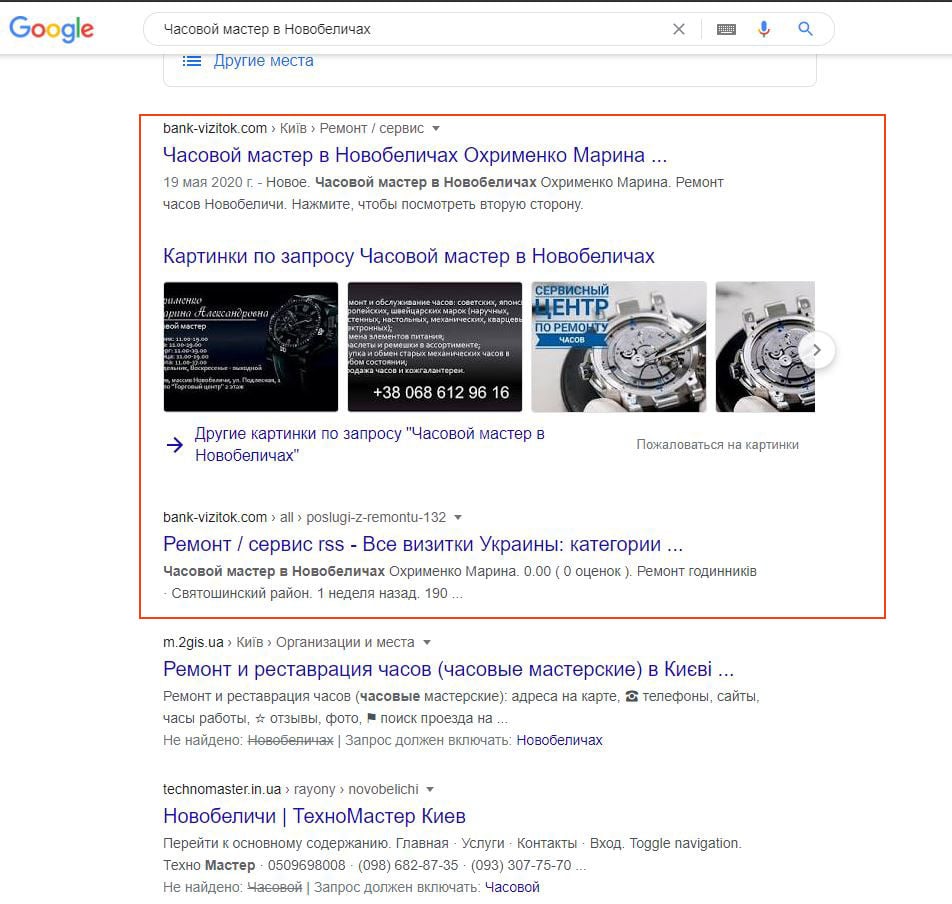Open result Часовой мастер в Новобеличах Охрименко Марина
The image size is (952, 904).
(415, 155)
